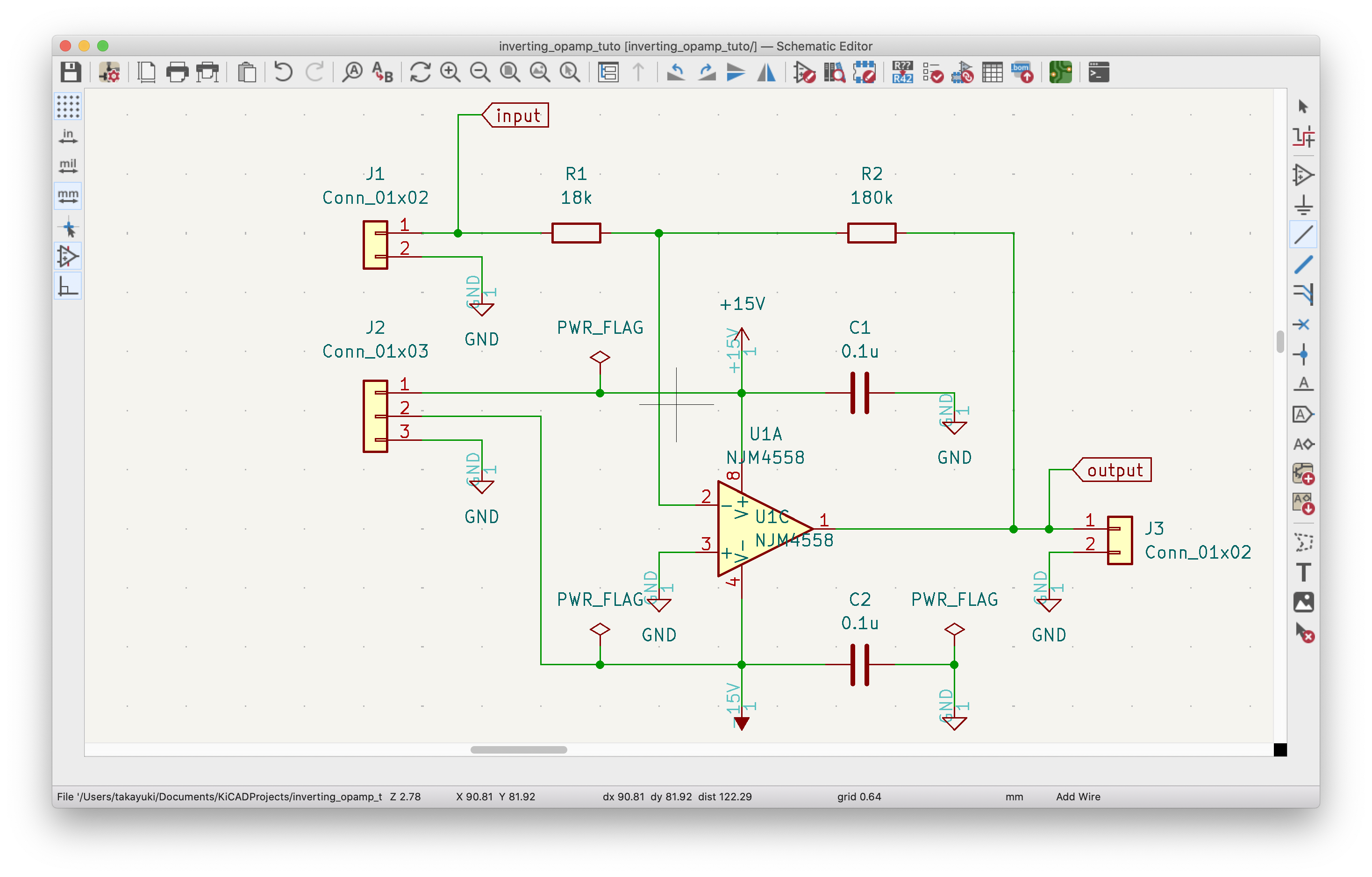Select the Add Junction tool
Image resolution: width=1372 pixels, height=877 pixels.
pyautogui.click(x=1303, y=354)
